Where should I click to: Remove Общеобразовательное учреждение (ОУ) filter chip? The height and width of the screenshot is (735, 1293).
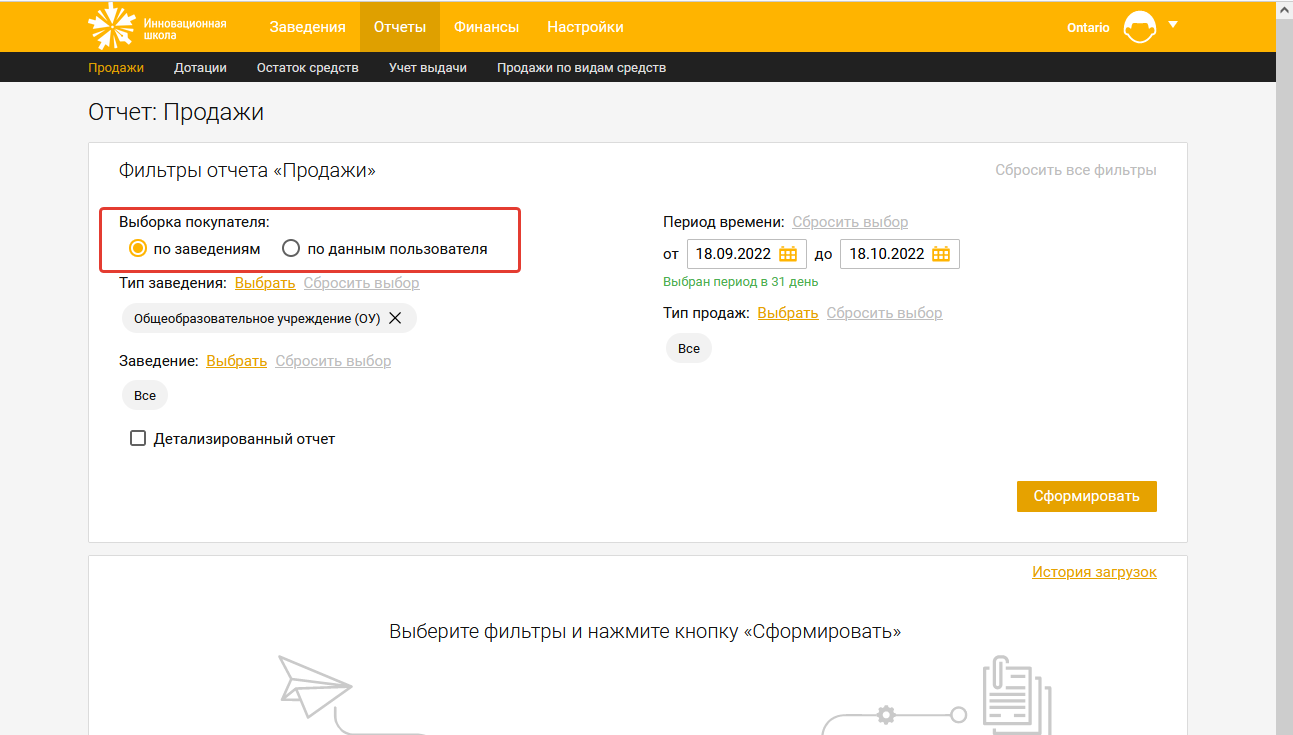pyautogui.click(x=395, y=319)
